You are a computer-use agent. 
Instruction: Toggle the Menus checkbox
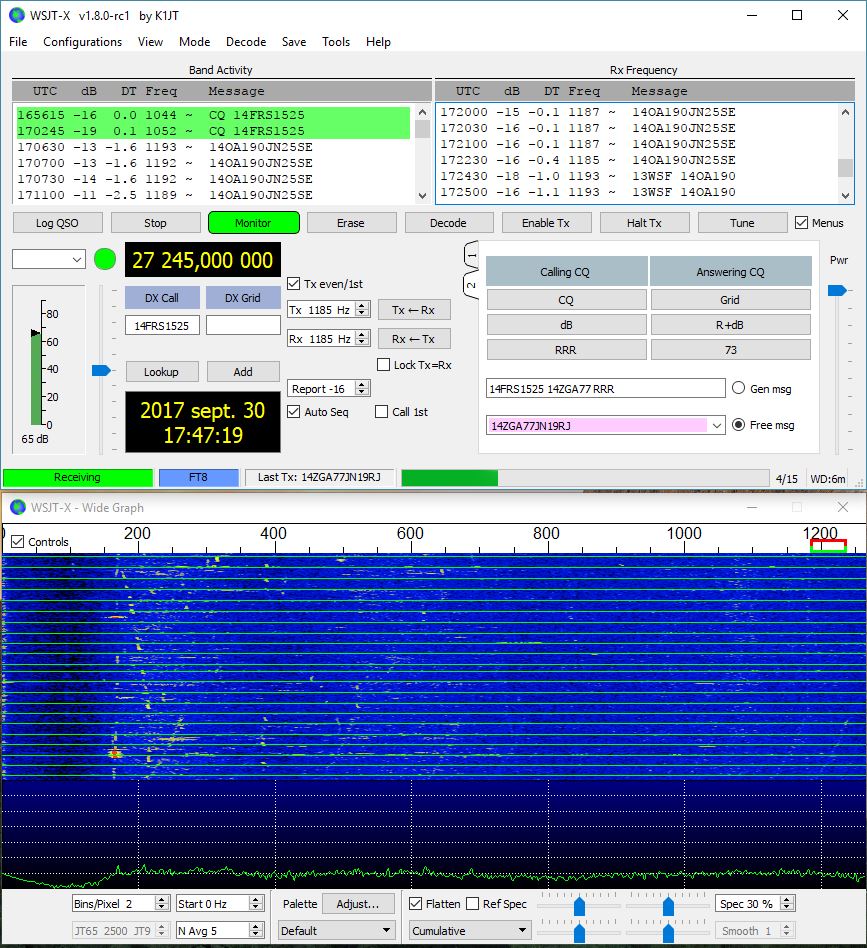[802, 222]
